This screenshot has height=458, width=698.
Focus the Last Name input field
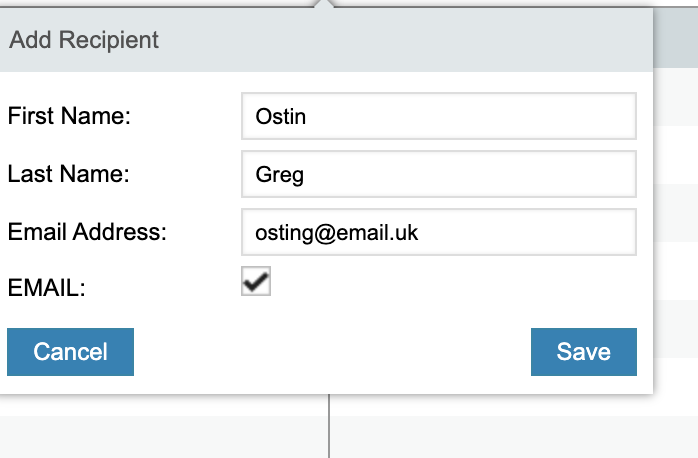point(438,174)
